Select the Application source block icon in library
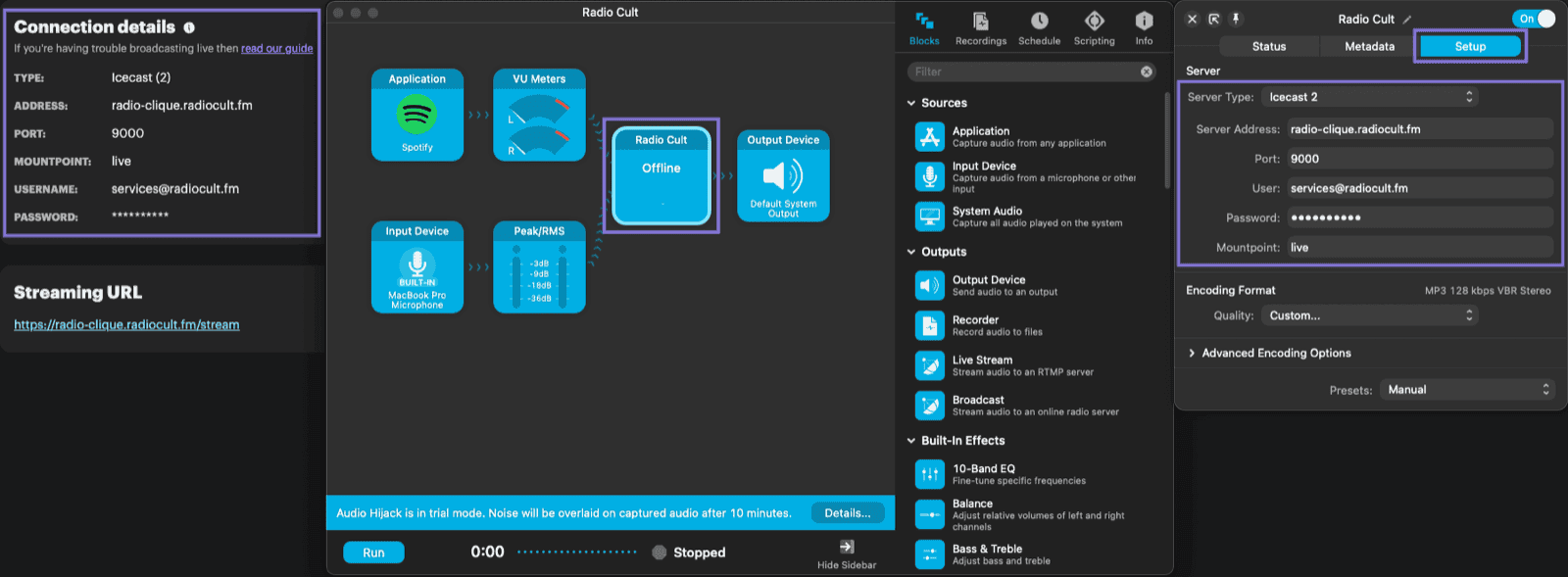 [929, 137]
